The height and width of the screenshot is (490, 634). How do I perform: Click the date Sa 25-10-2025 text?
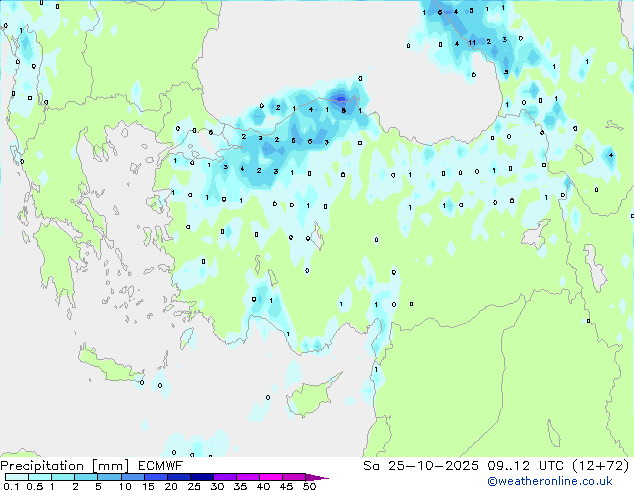421,466
